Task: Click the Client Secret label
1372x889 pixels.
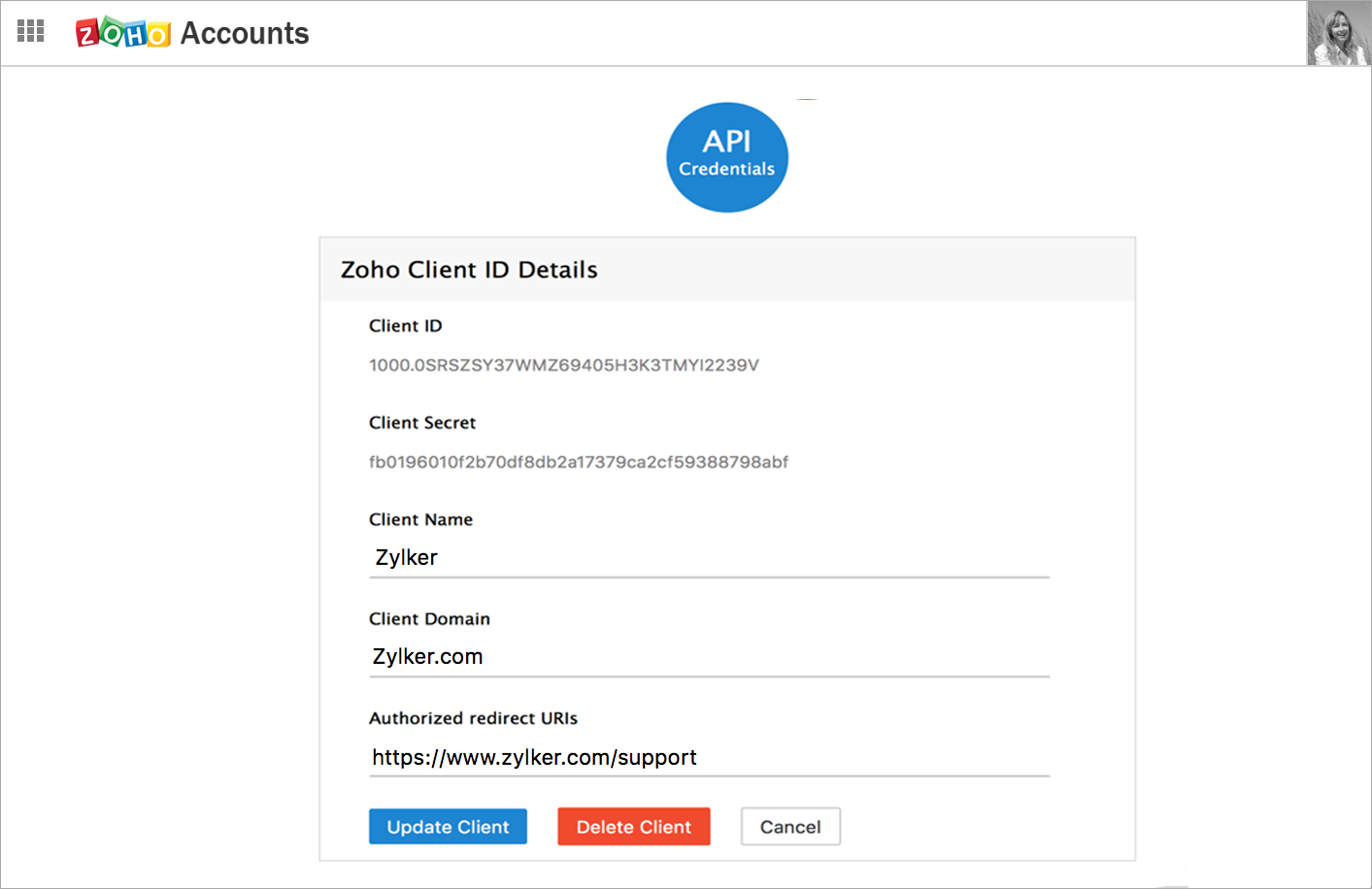Action: coord(422,422)
